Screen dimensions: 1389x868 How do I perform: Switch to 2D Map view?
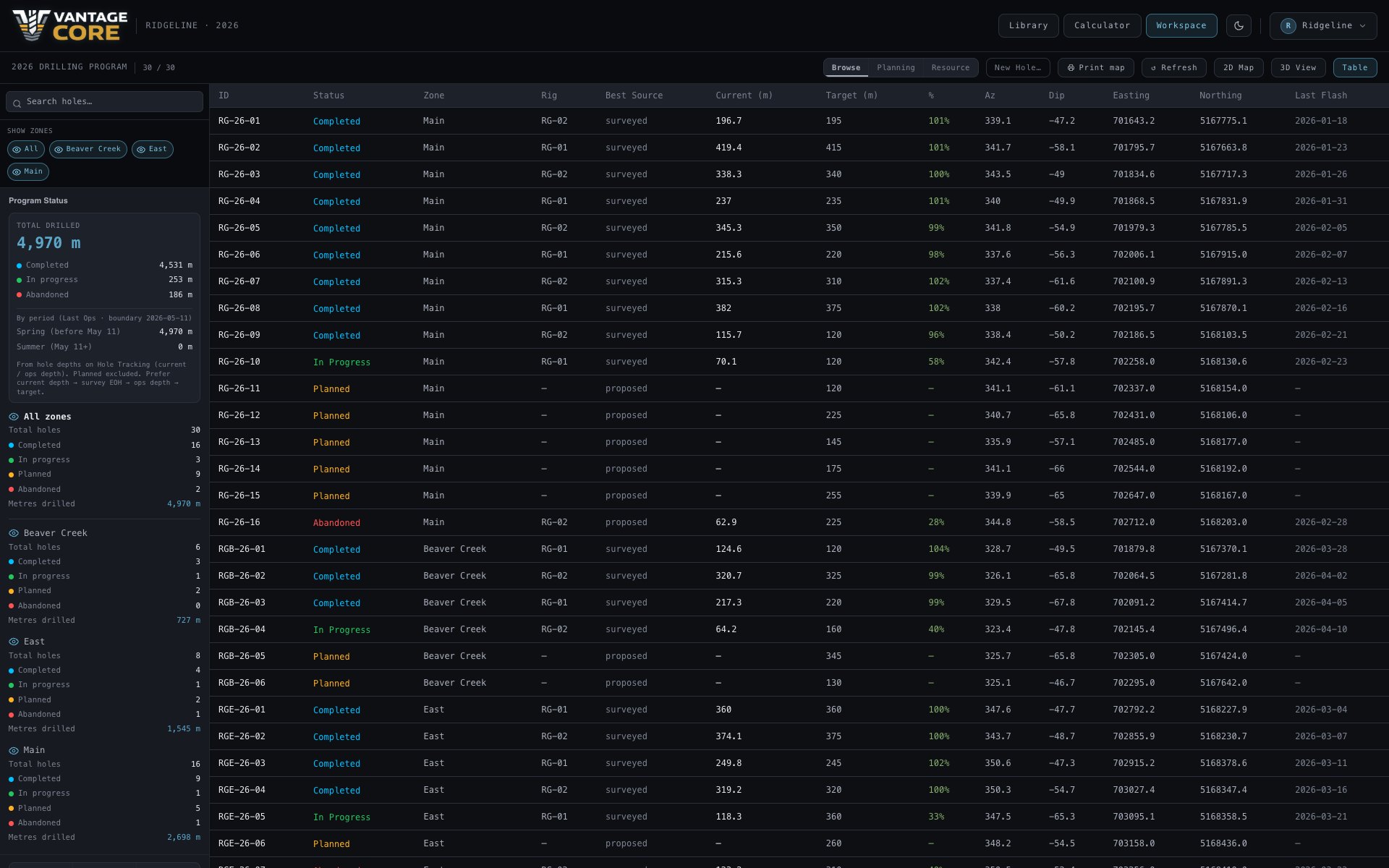[x=1239, y=67]
